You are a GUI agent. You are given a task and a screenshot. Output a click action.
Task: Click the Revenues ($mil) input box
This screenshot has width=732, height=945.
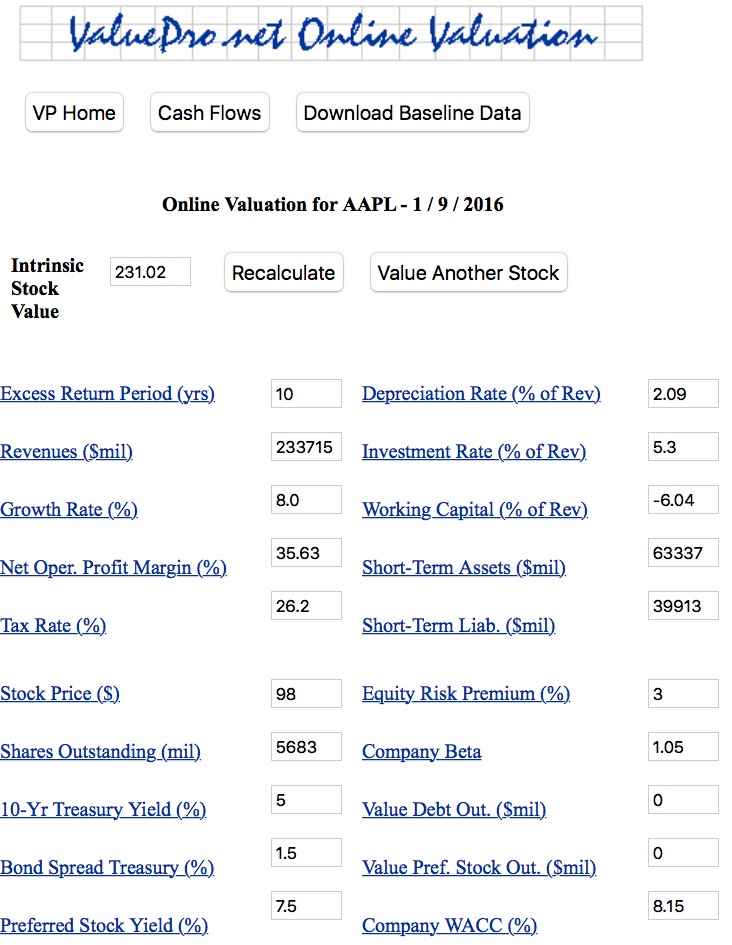tap(305, 447)
